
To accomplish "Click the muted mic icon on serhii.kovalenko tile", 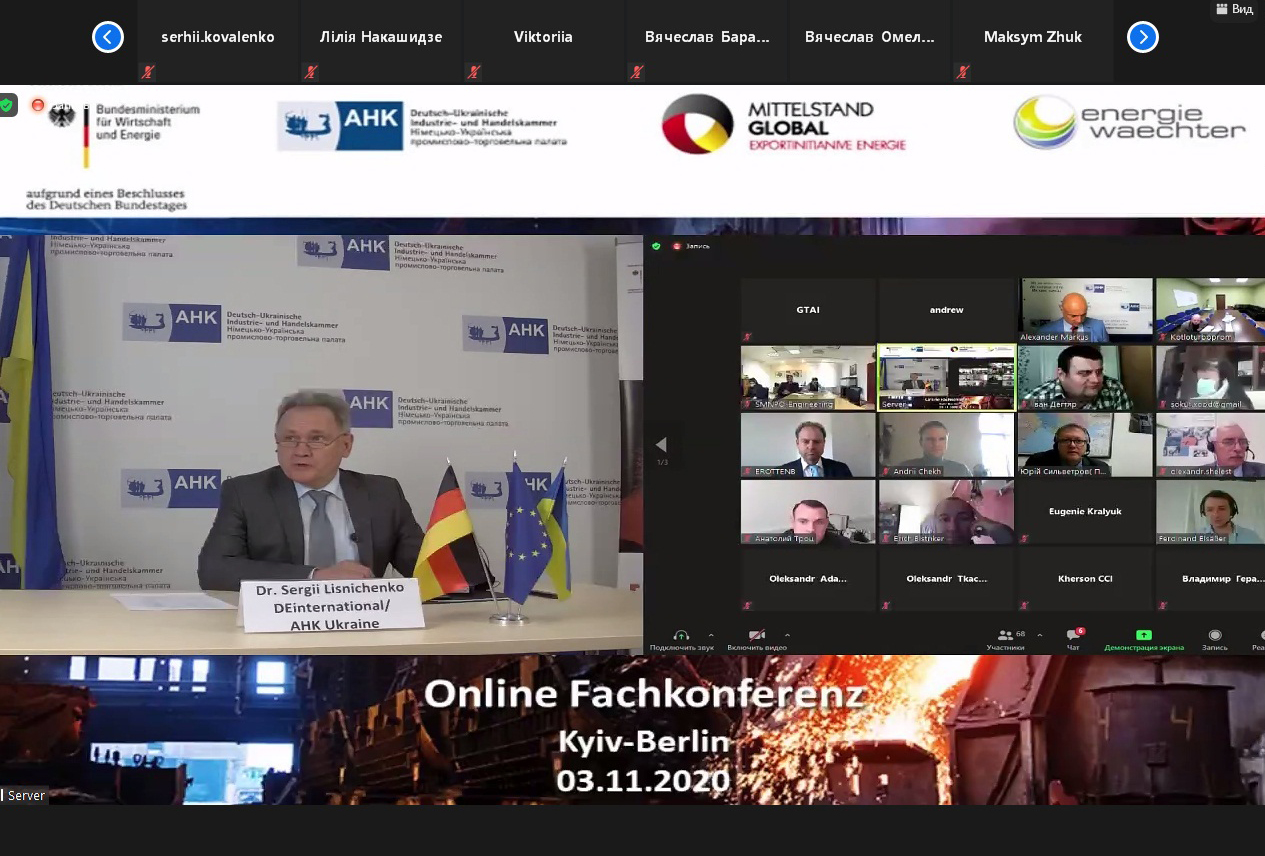I will coord(148,72).
